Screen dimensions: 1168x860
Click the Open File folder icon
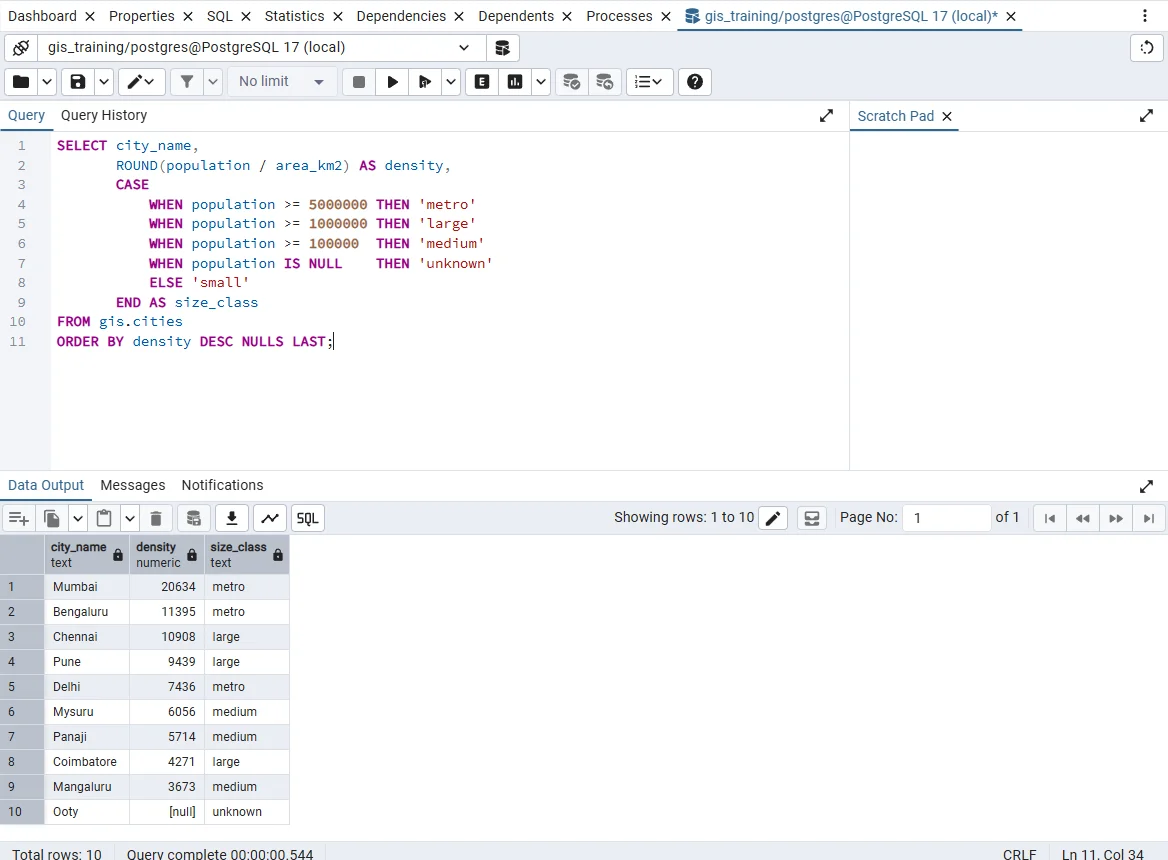21,82
